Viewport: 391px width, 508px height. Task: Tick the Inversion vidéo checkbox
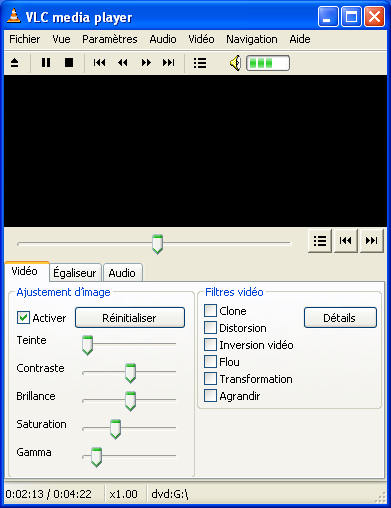tap(210, 345)
